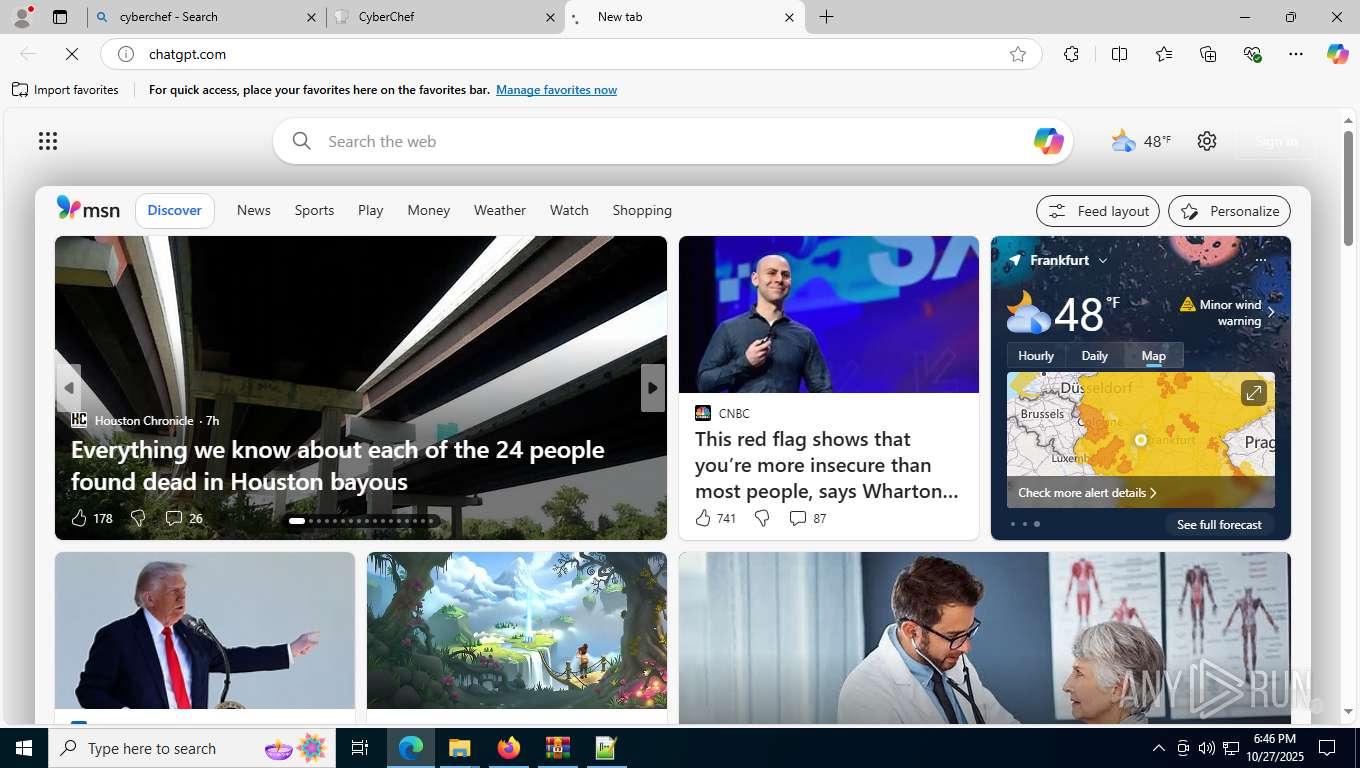Viewport: 1360px width, 768px height.
Task: Expand the Frankfurt location dropdown
Action: coord(1103,260)
